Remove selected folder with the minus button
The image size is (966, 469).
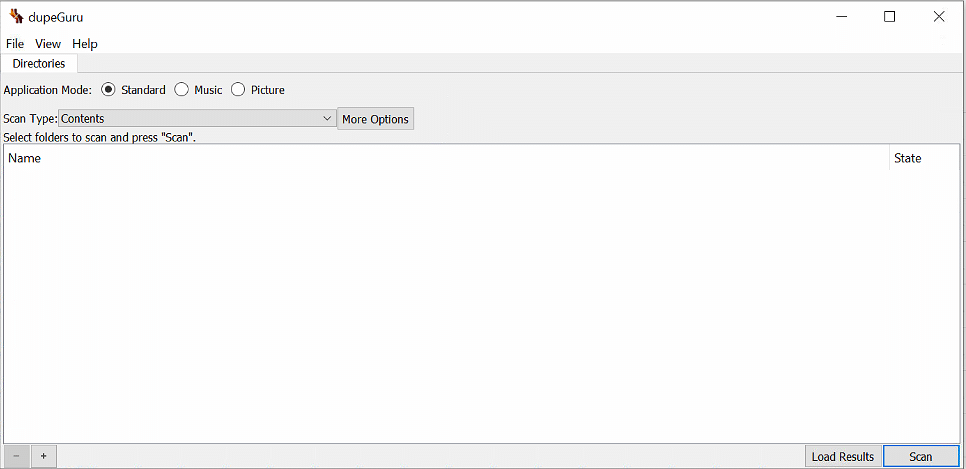16,456
